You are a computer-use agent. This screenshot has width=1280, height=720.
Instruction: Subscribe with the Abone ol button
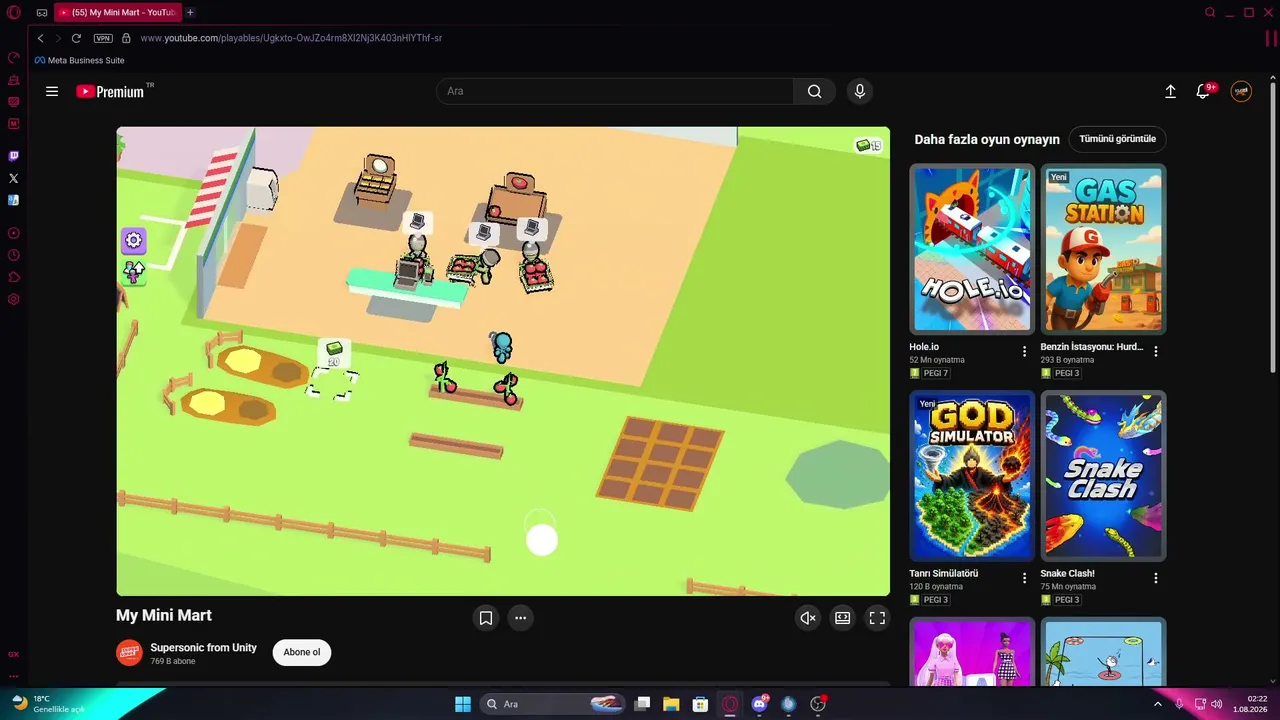(x=302, y=653)
